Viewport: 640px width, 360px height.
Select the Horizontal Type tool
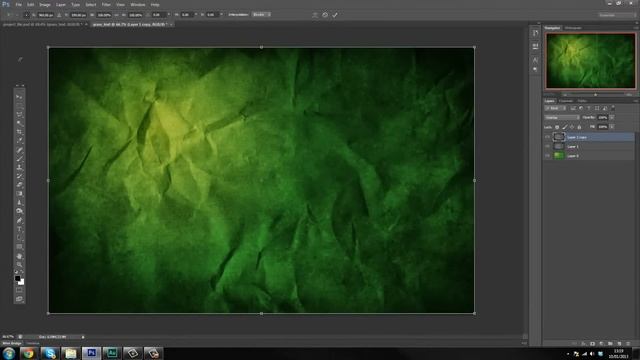[19, 229]
